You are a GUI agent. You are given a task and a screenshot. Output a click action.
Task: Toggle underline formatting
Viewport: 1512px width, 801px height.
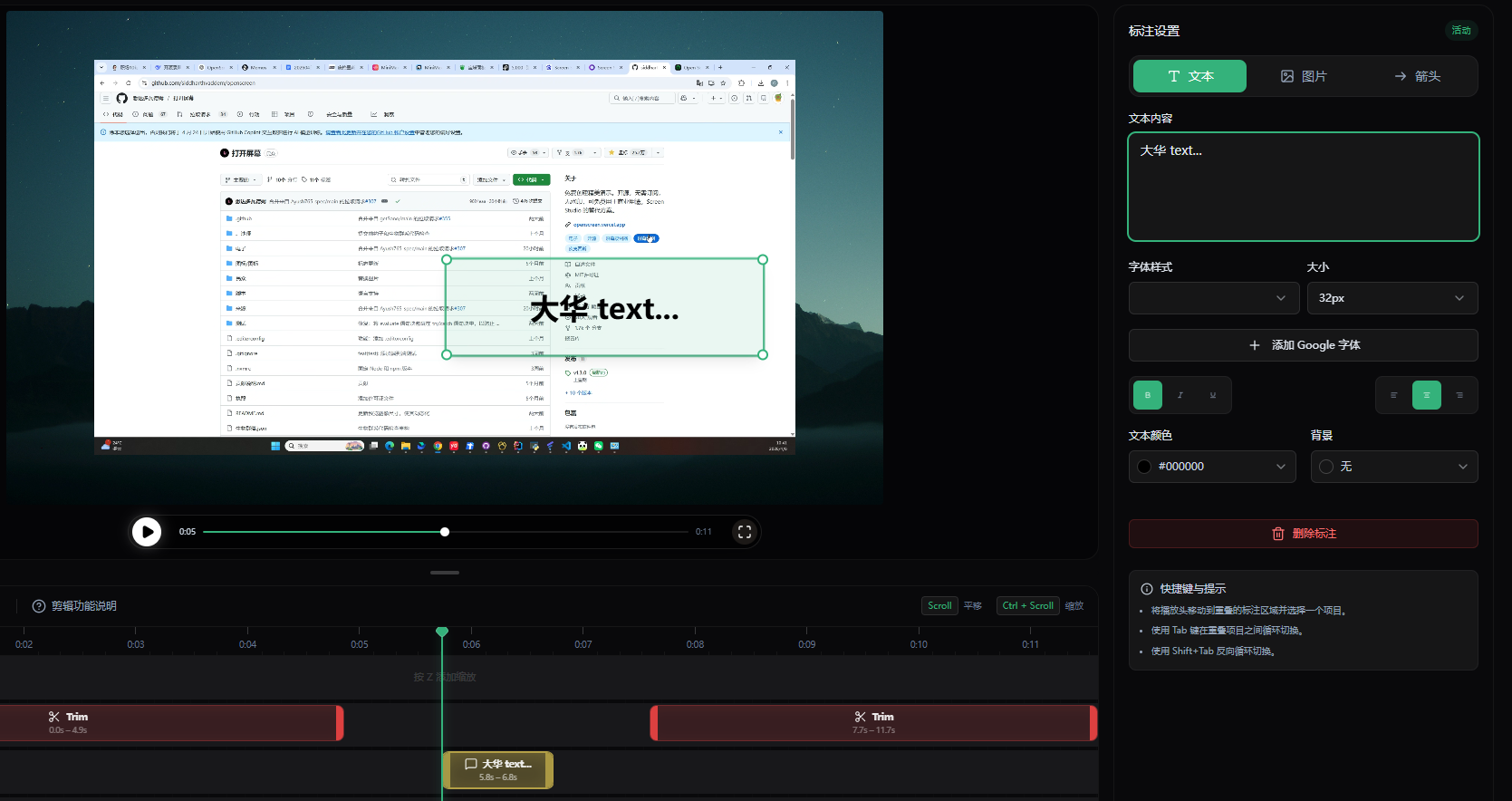tap(1213, 395)
